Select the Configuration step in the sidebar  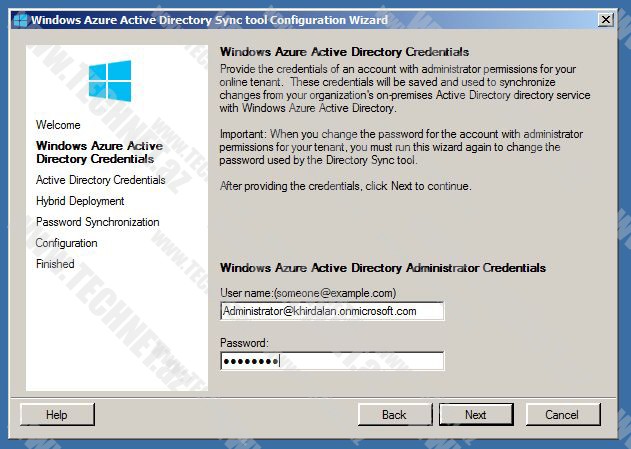(x=66, y=243)
